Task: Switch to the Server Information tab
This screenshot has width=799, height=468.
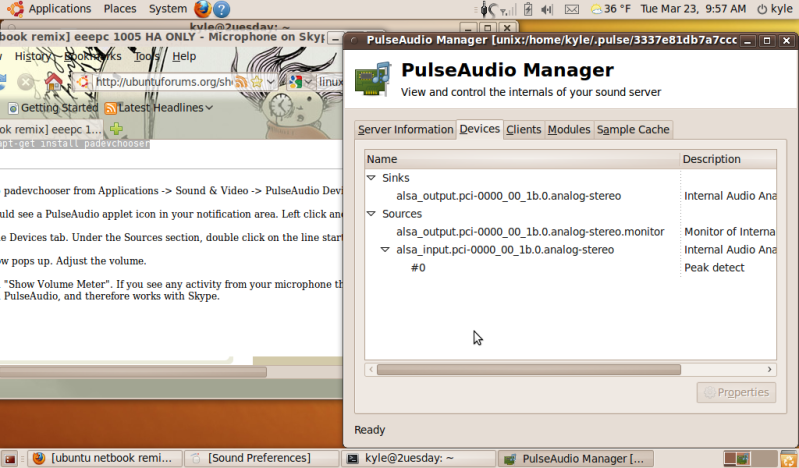Action: (405, 130)
